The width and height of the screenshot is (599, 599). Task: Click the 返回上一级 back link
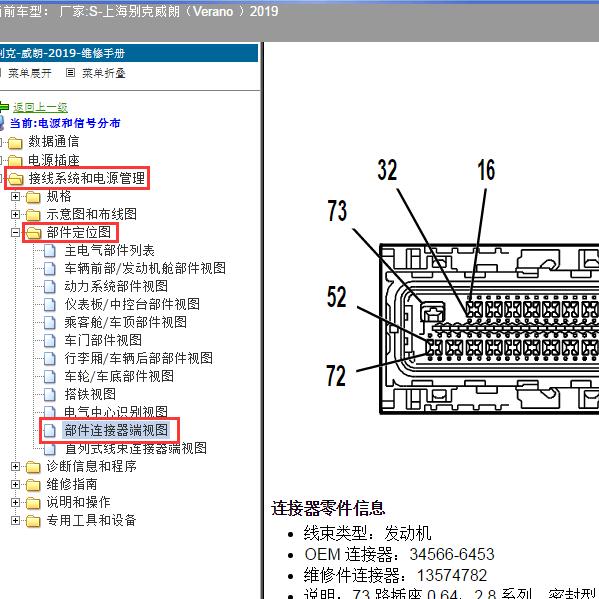tap(40, 107)
